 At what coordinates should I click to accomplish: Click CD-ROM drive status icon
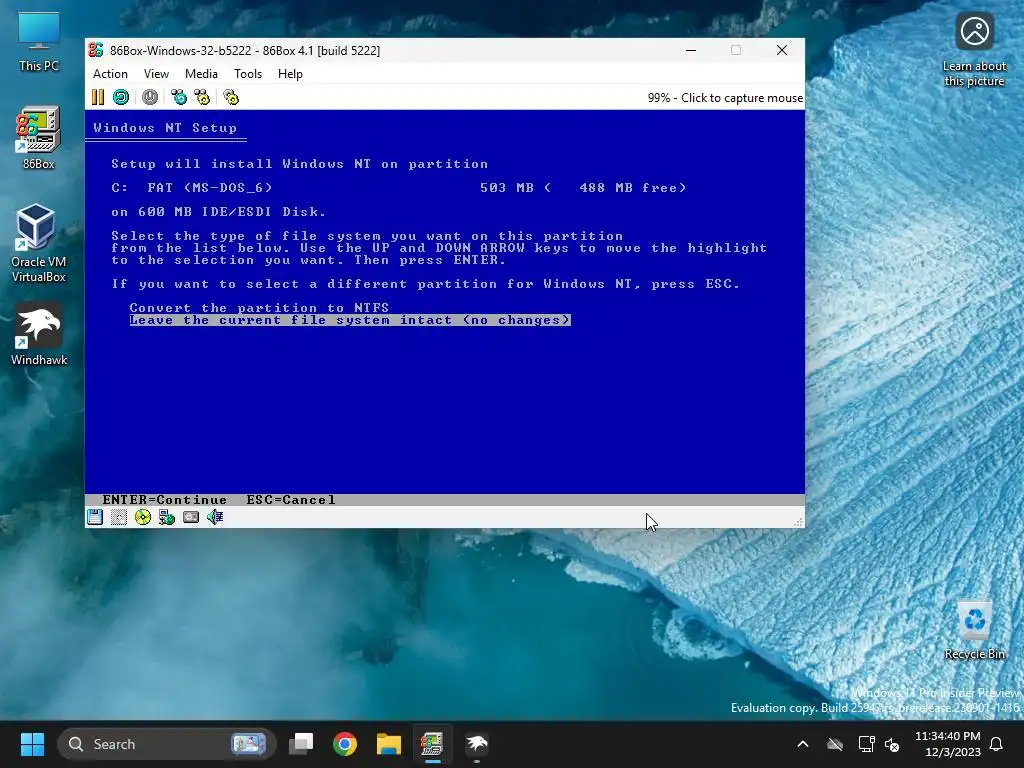(142, 517)
